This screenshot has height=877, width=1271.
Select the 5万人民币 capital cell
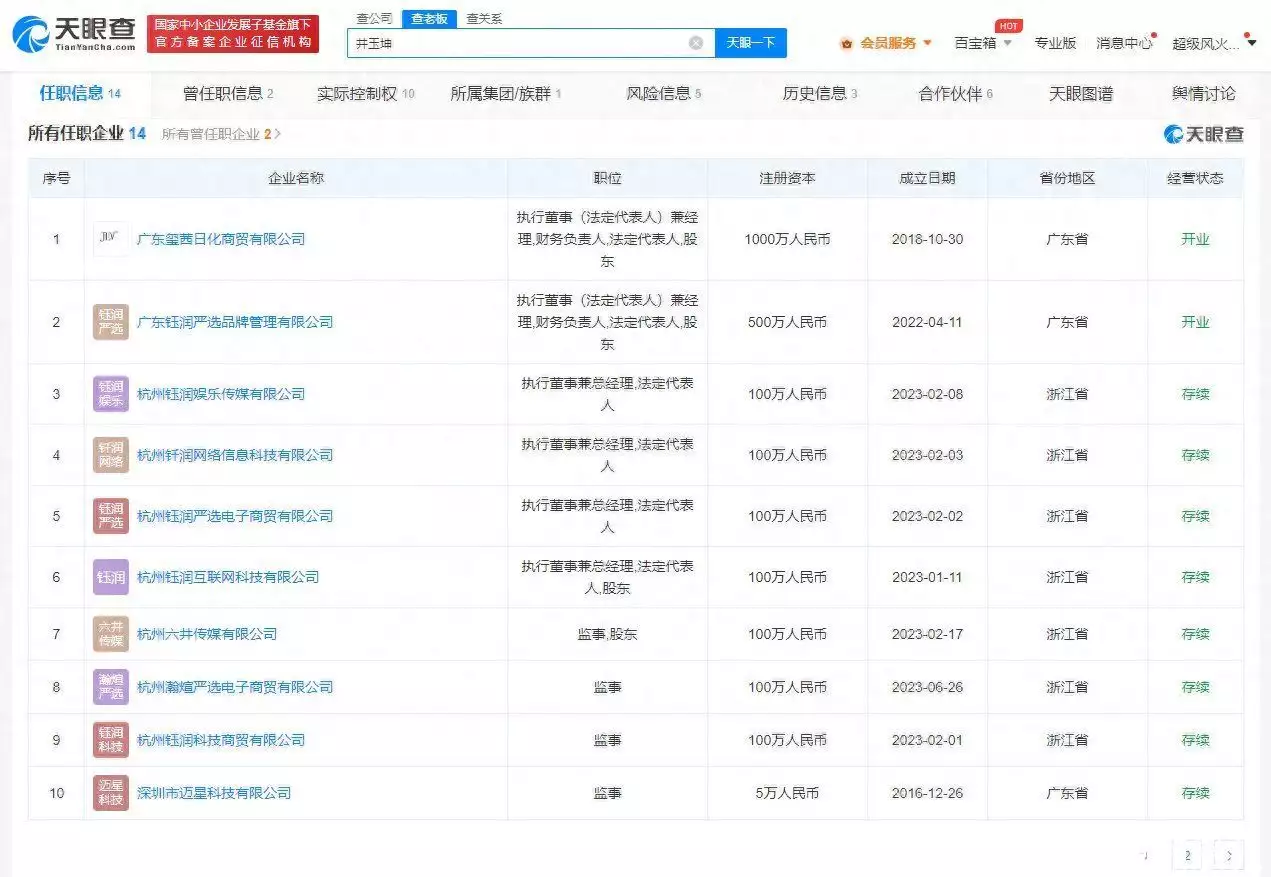pyautogui.click(x=787, y=793)
